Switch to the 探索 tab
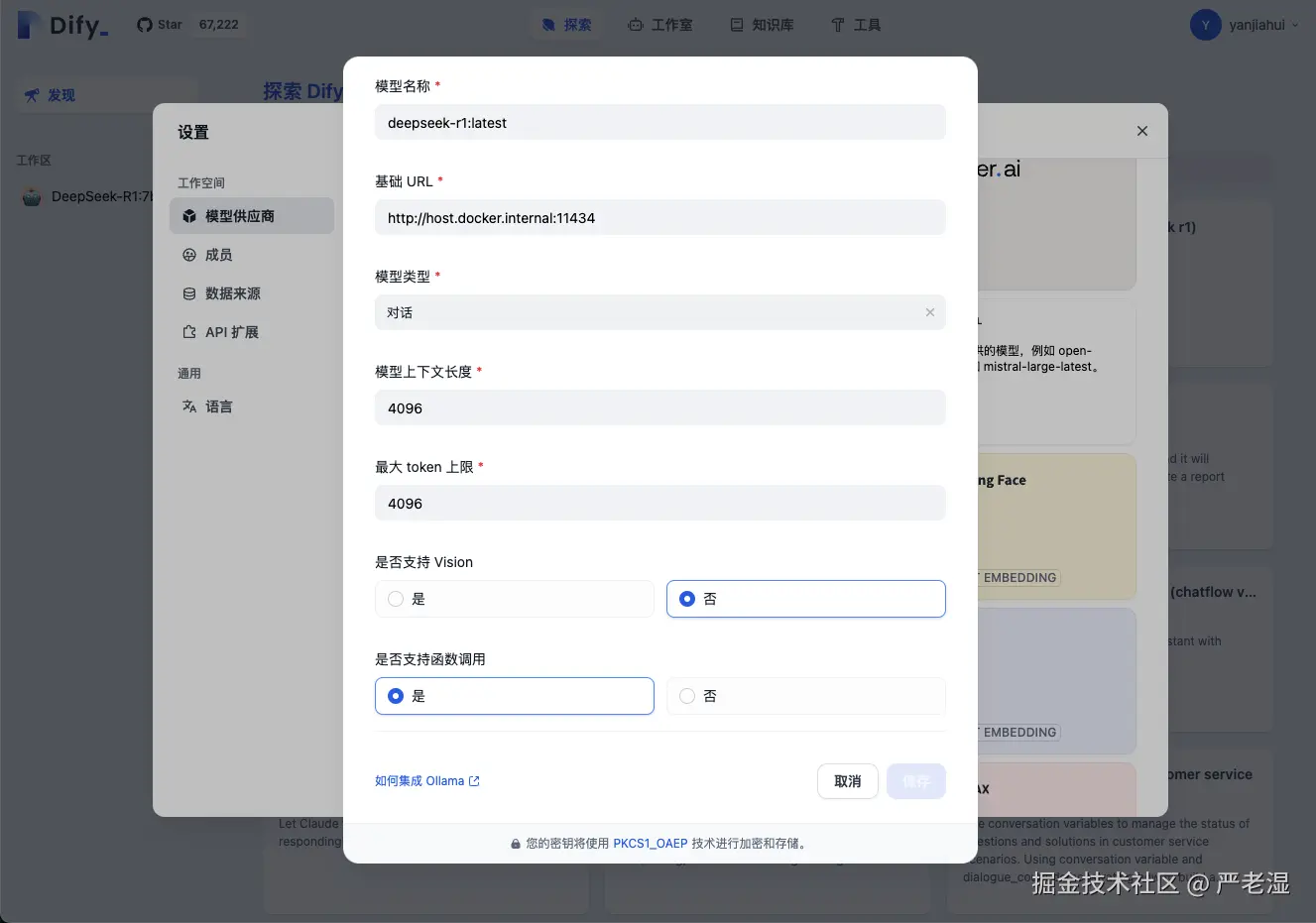 point(566,25)
